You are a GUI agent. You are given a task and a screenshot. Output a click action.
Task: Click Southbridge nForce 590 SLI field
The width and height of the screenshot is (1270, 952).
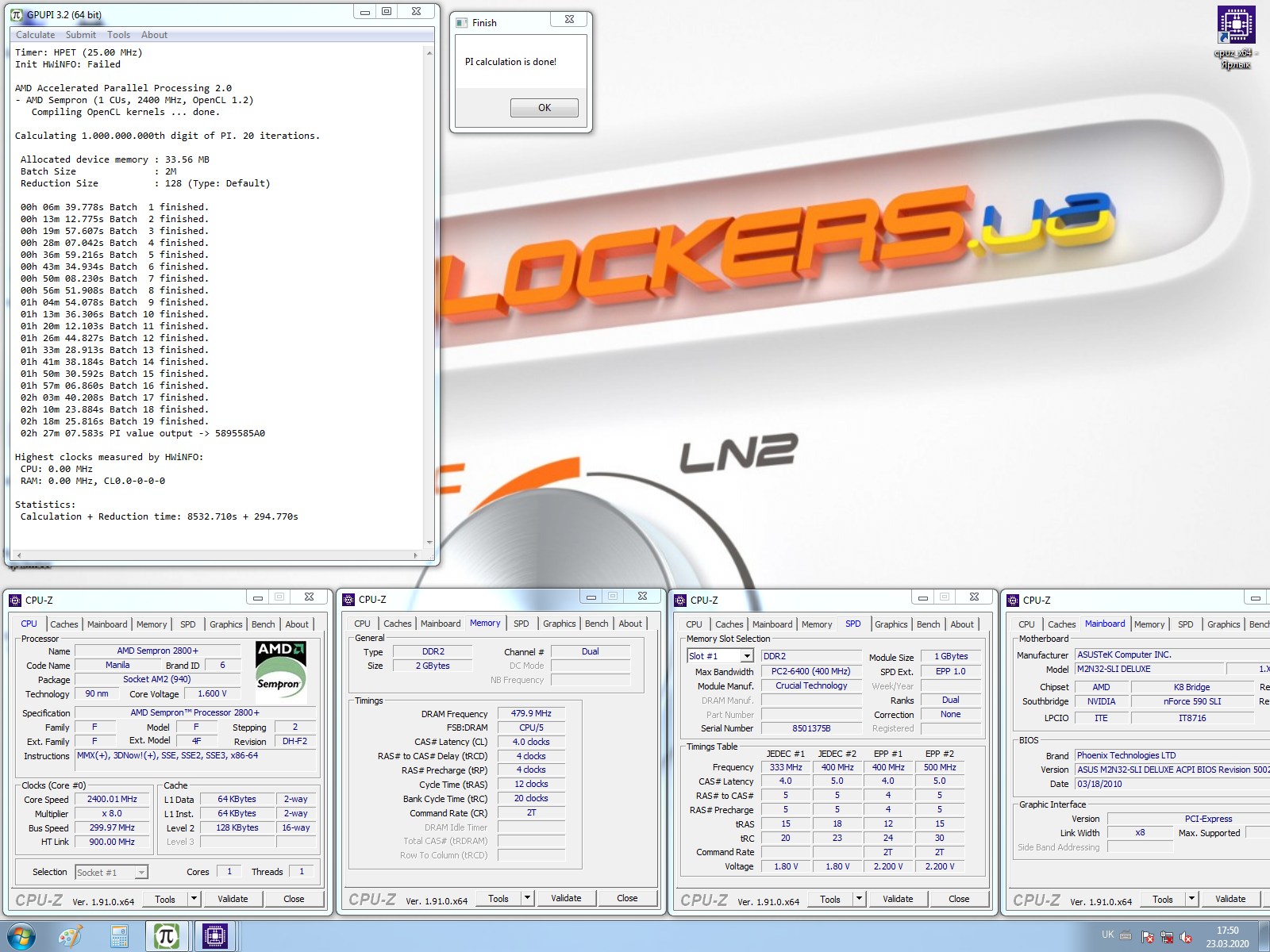1192,701
